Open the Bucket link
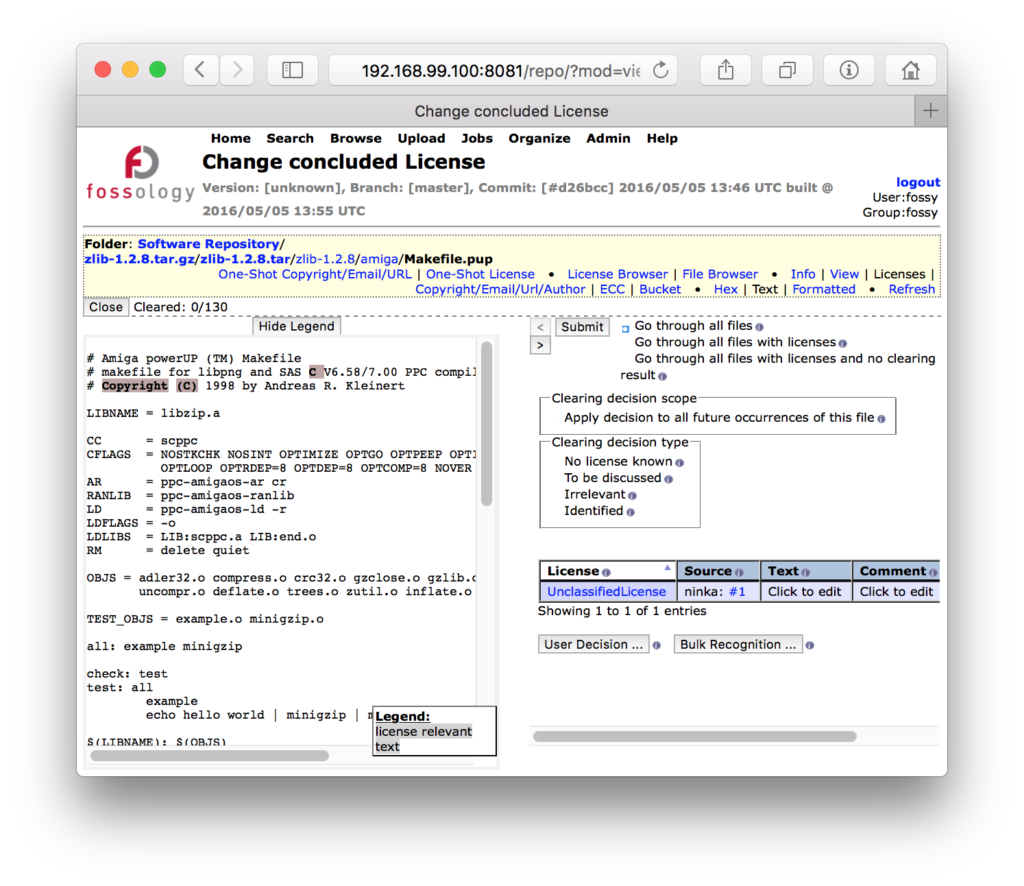 (x=660, y=289)
